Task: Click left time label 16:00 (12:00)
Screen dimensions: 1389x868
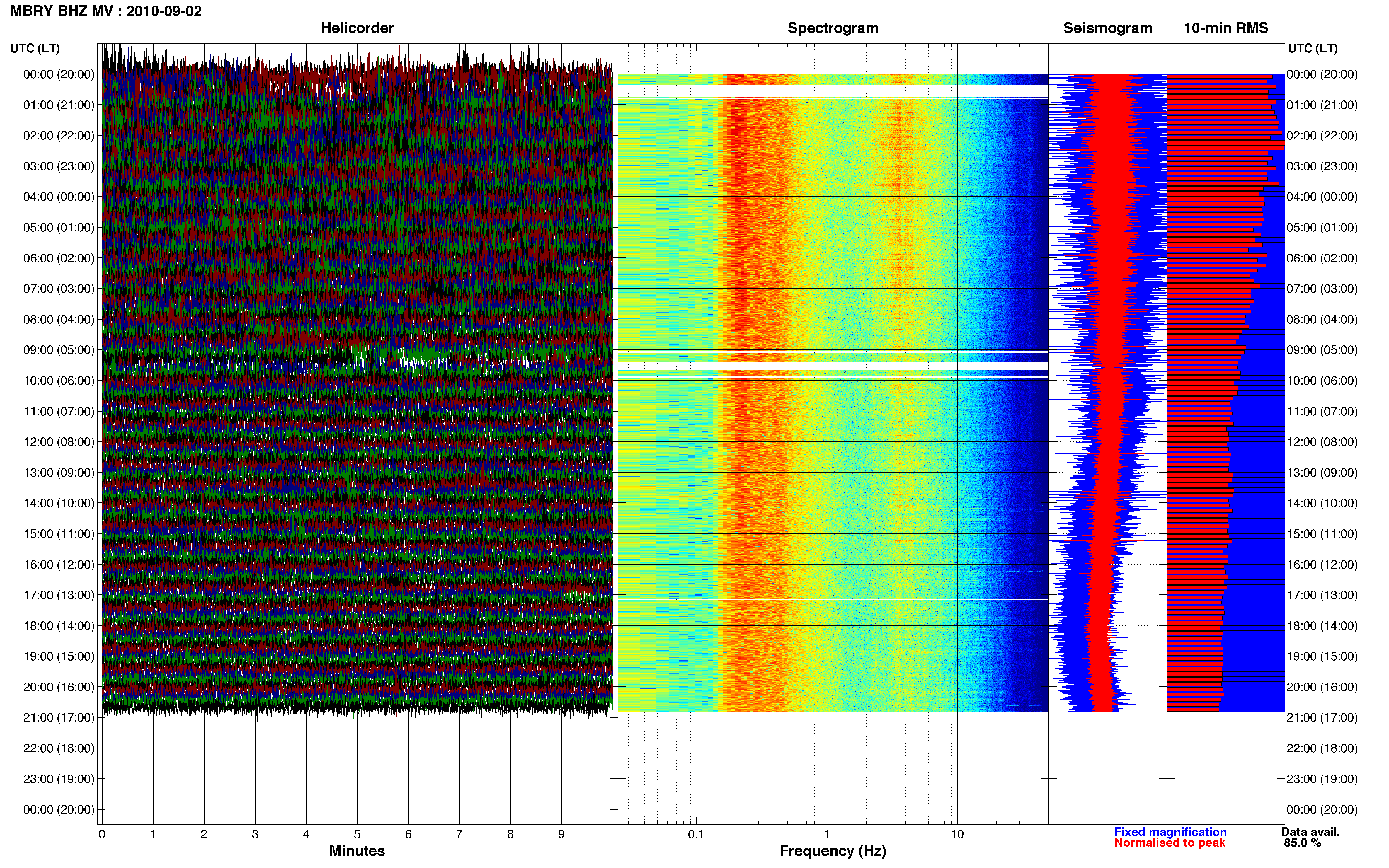Action: [x=59, y=565]
